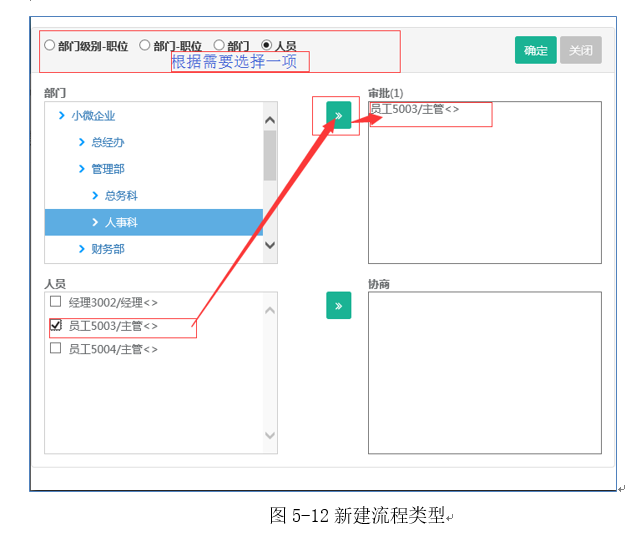Uncheck the 员工5003/主管 checkbox
Screen dimensions: 641x534
pos(56,325)
